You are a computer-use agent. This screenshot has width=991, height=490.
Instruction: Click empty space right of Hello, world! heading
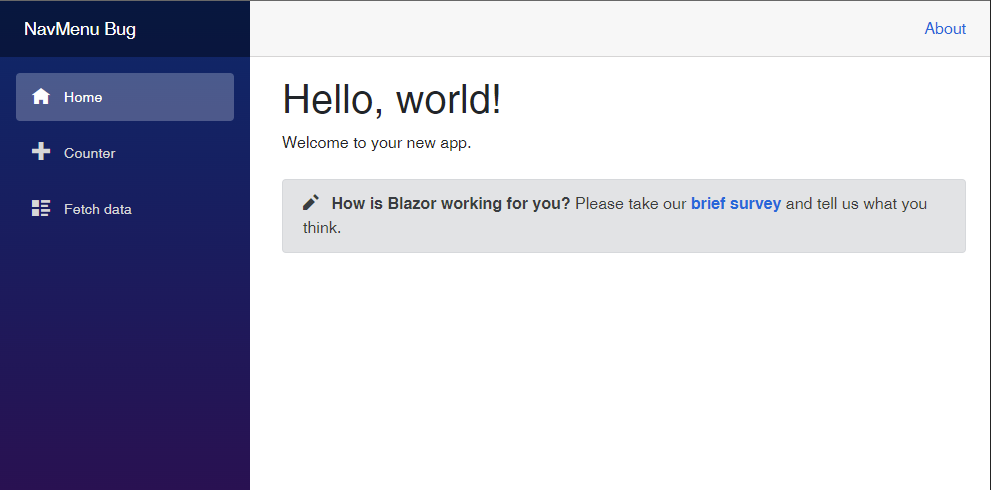740,100
